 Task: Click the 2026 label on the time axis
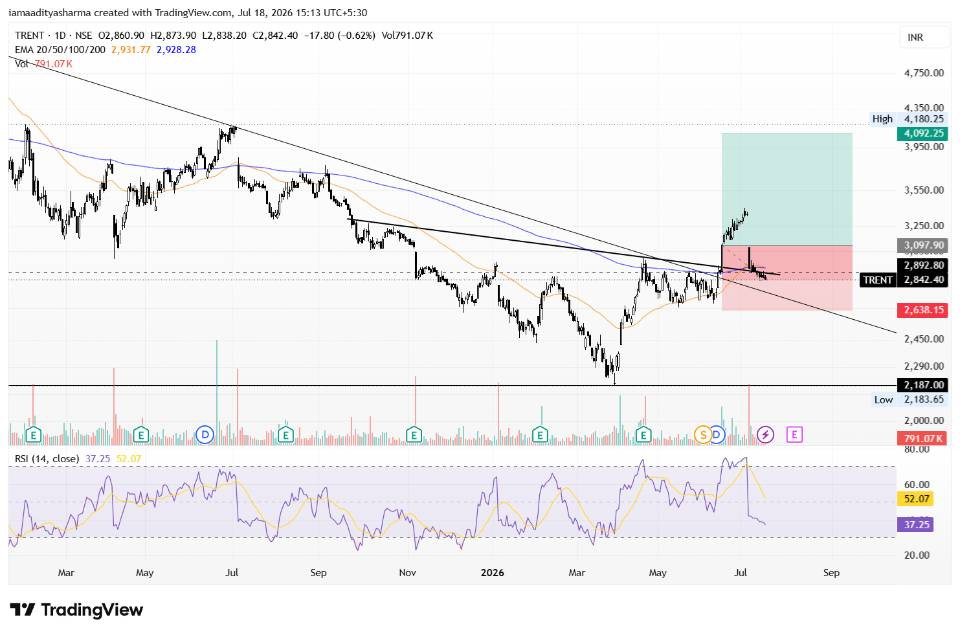[492, 573]
